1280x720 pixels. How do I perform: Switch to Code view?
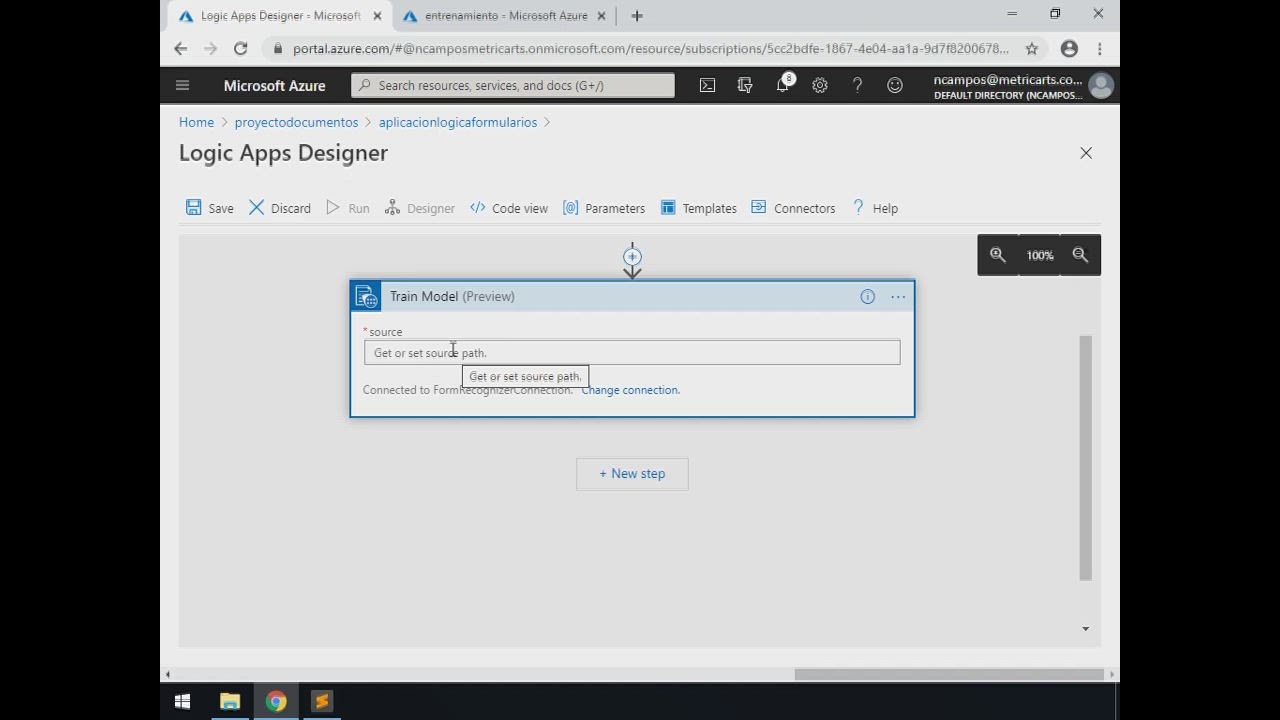click(509, 208)
